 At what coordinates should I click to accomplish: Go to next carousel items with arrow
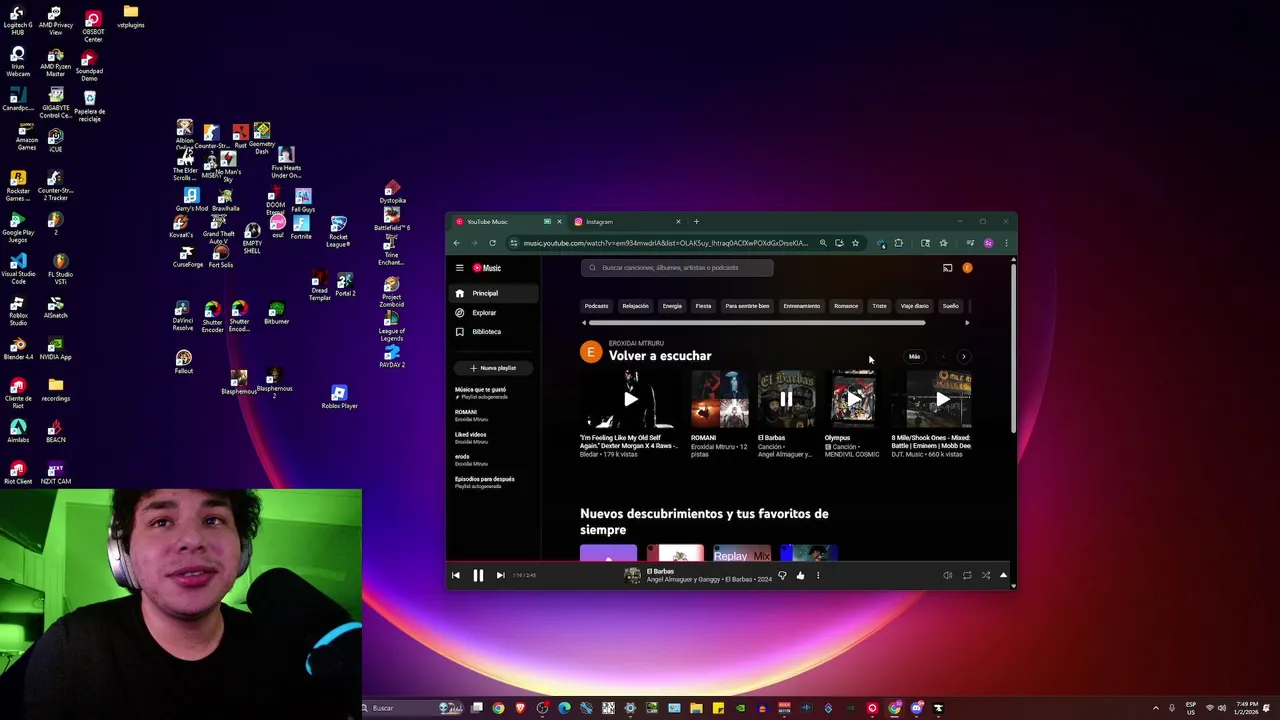[964, 356]
